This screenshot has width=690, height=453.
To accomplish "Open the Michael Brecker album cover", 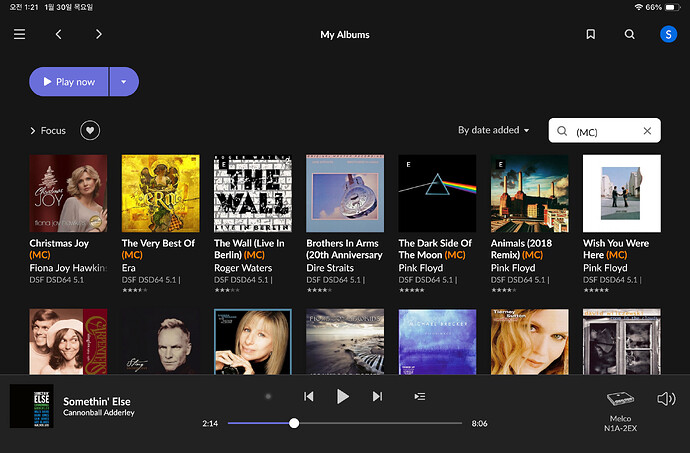I will point(437,342).
